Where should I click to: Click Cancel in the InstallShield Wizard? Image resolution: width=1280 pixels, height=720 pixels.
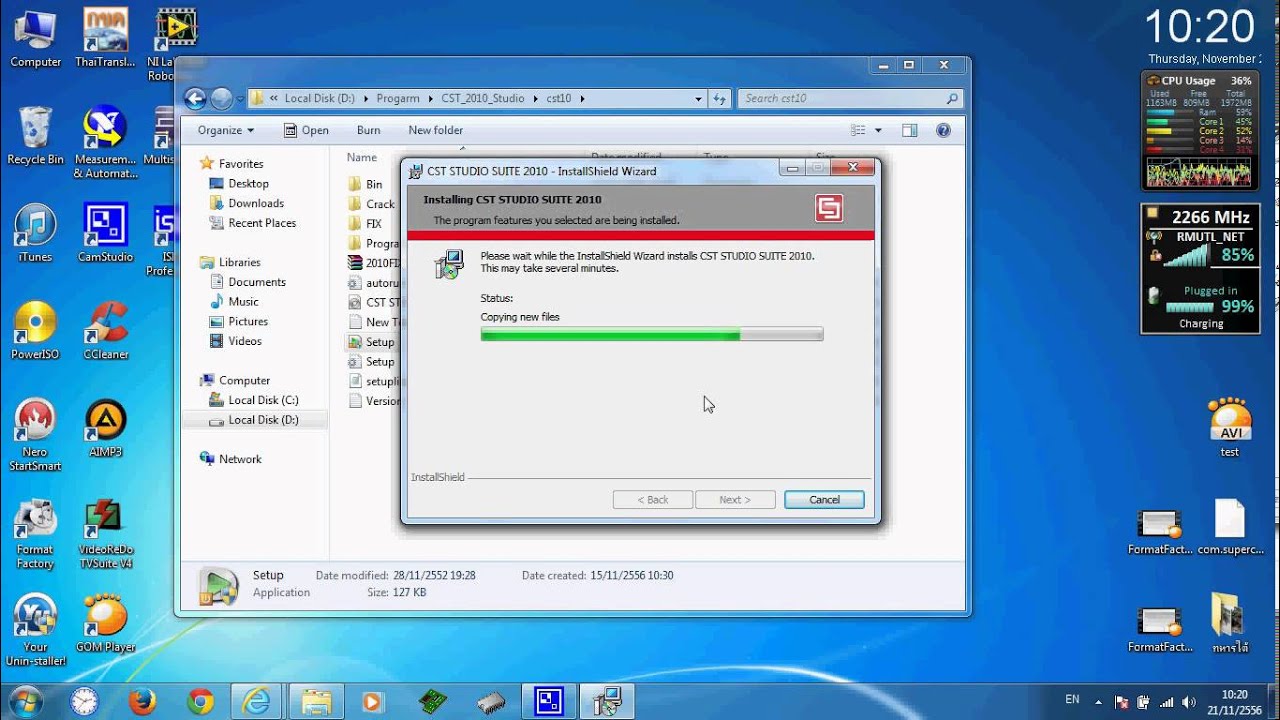pos(824,500)
